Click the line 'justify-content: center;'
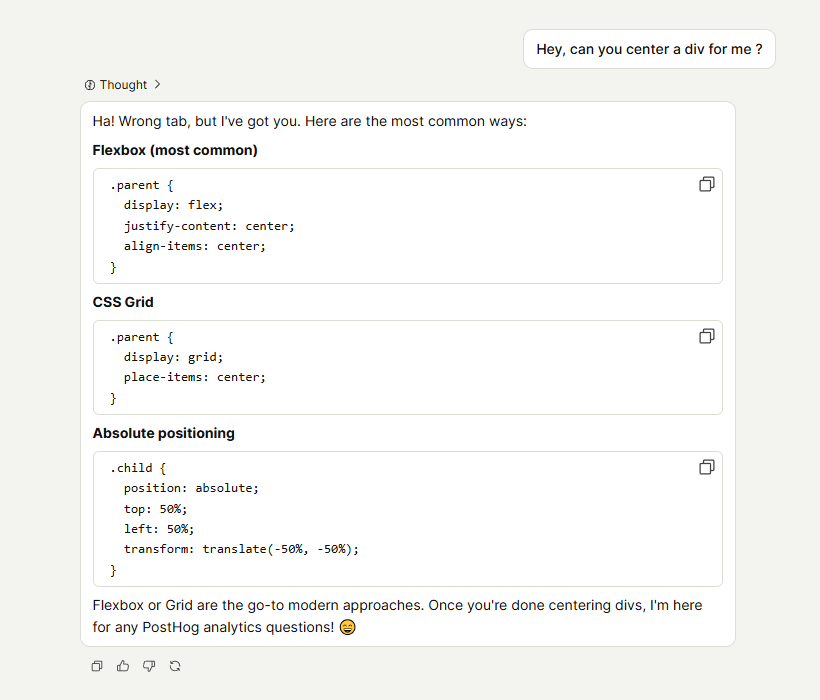The height and width of the screenshot is (700, 820). (x=209, y=226)
